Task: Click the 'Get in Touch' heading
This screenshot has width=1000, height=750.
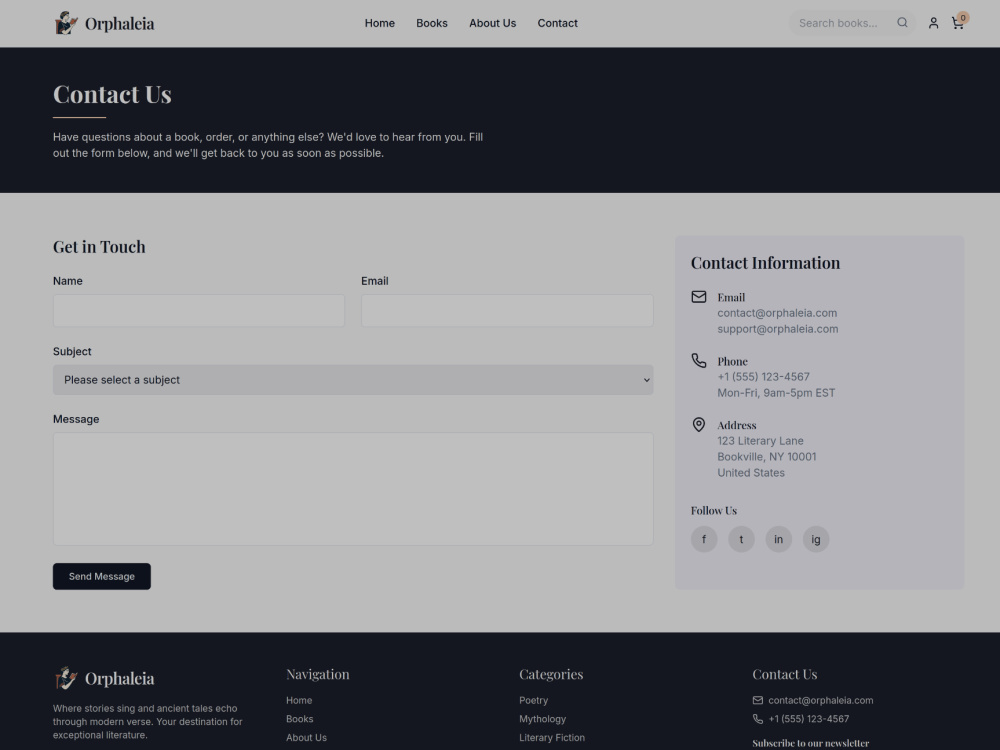Action: pos(99,247)
